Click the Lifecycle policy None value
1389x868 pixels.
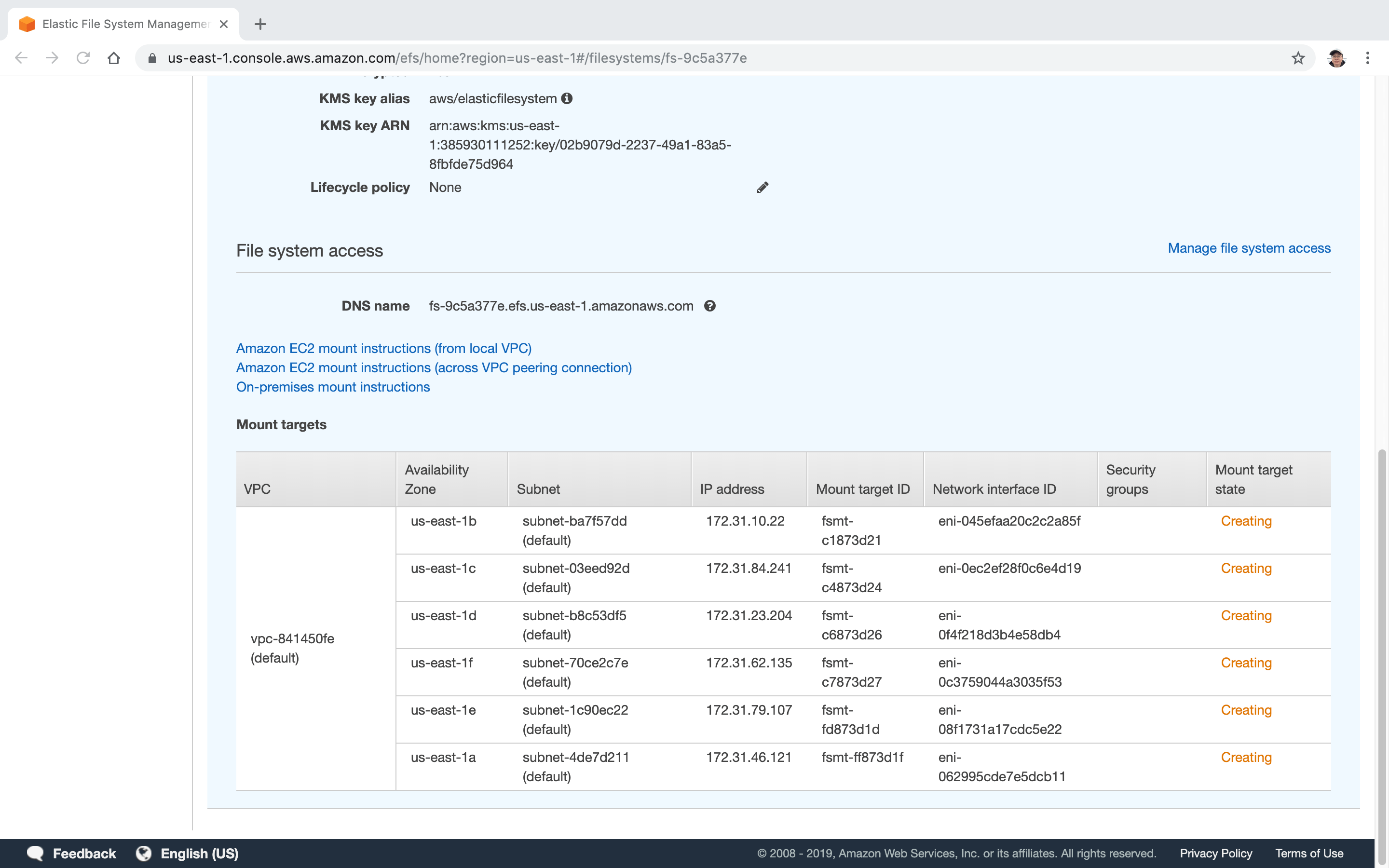pyautogui.click(x=445, y=187)
